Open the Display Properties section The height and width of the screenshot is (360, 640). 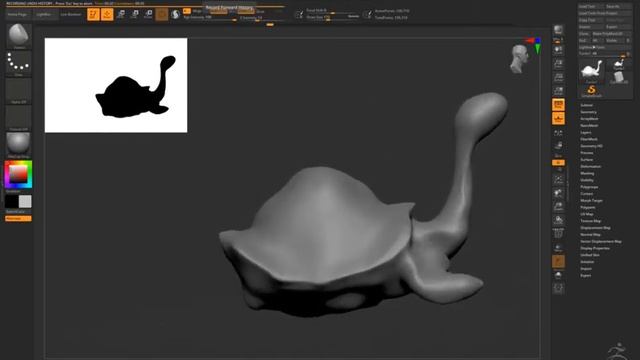595,248
